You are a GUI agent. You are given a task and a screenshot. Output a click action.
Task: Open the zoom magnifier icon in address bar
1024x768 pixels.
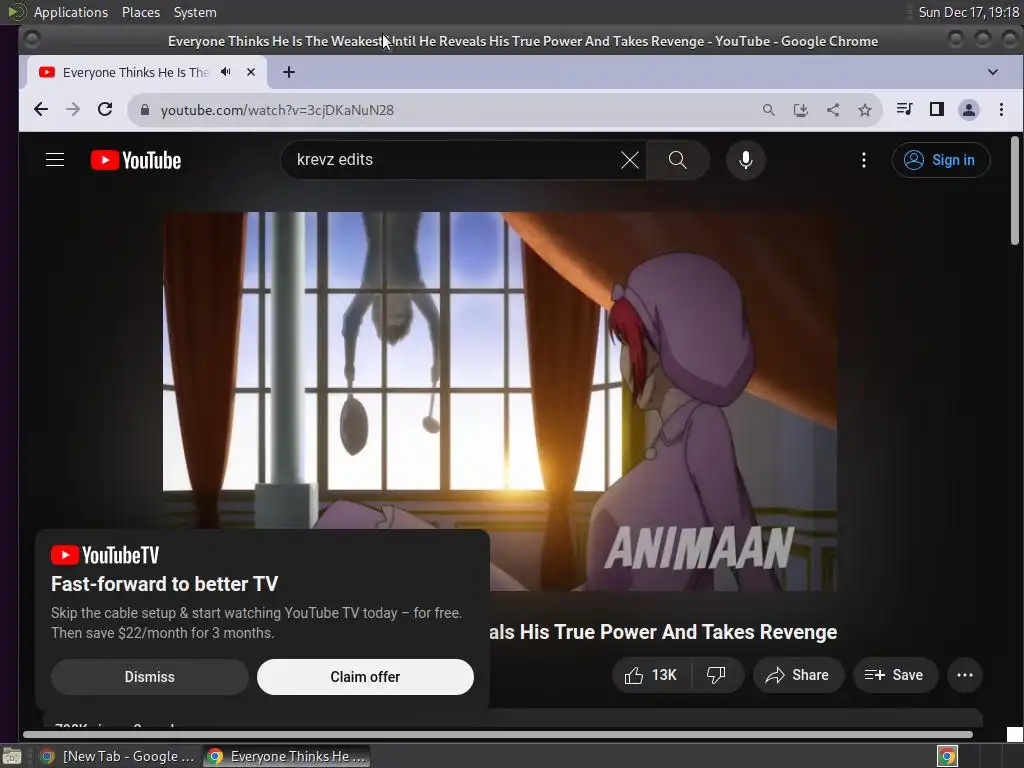[769, 110]
